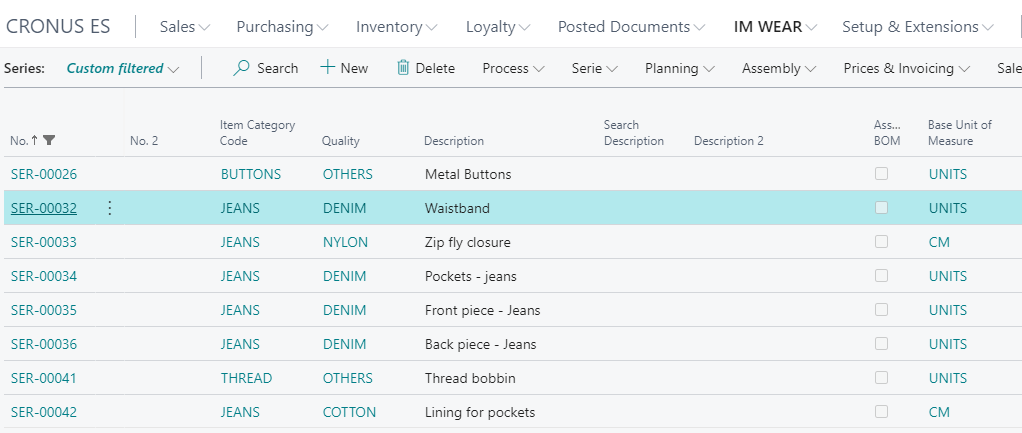Click the Item Category Code header
Screen dimensions: 1022x433
coord(257,132)
